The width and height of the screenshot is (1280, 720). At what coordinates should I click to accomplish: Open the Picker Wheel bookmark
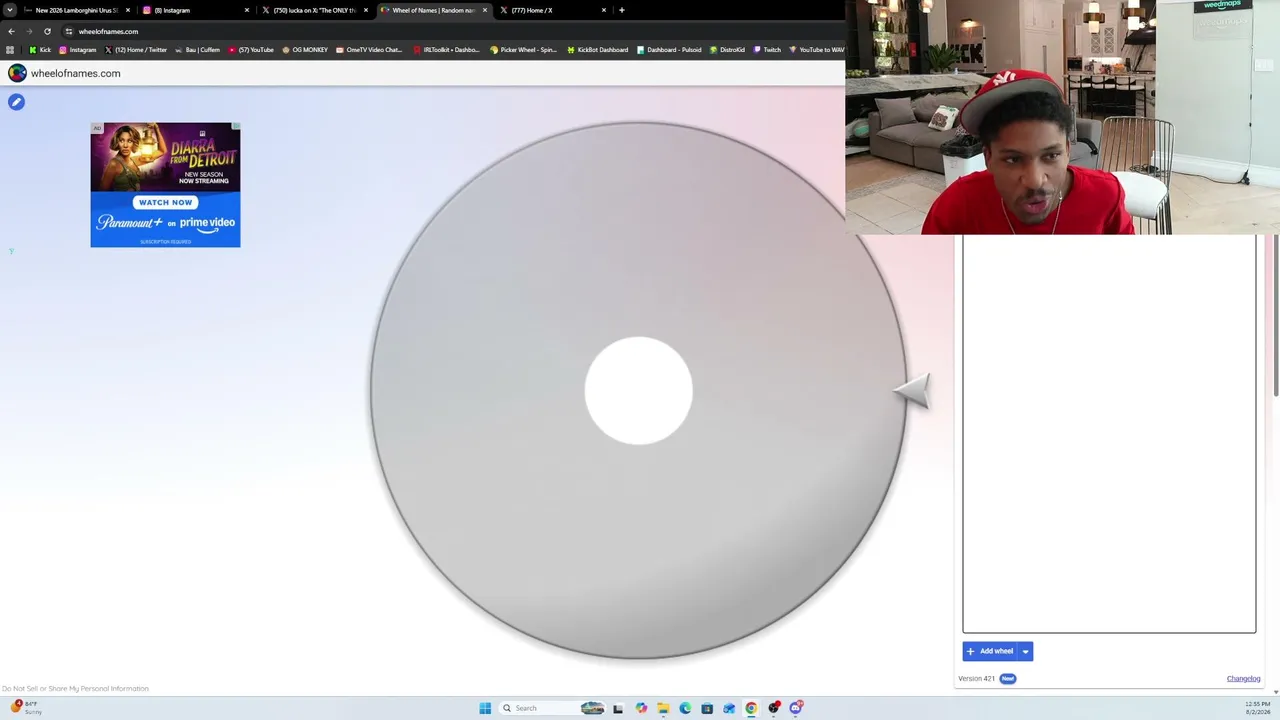523,50
